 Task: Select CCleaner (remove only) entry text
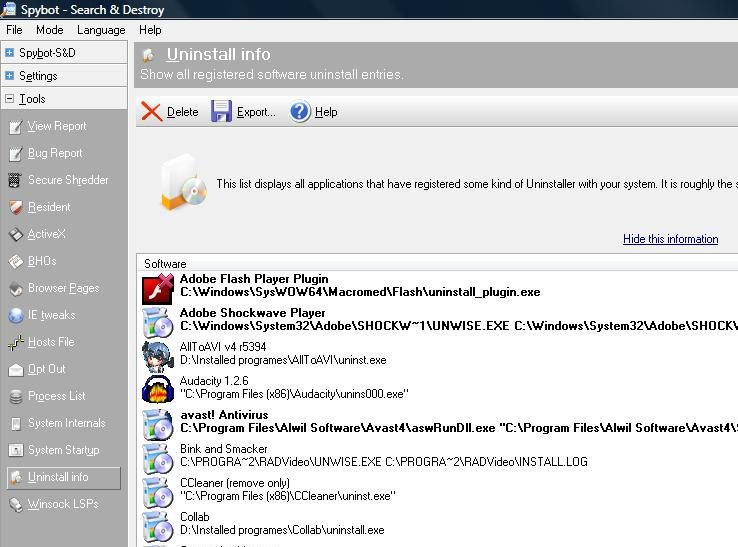click(235, 483)
